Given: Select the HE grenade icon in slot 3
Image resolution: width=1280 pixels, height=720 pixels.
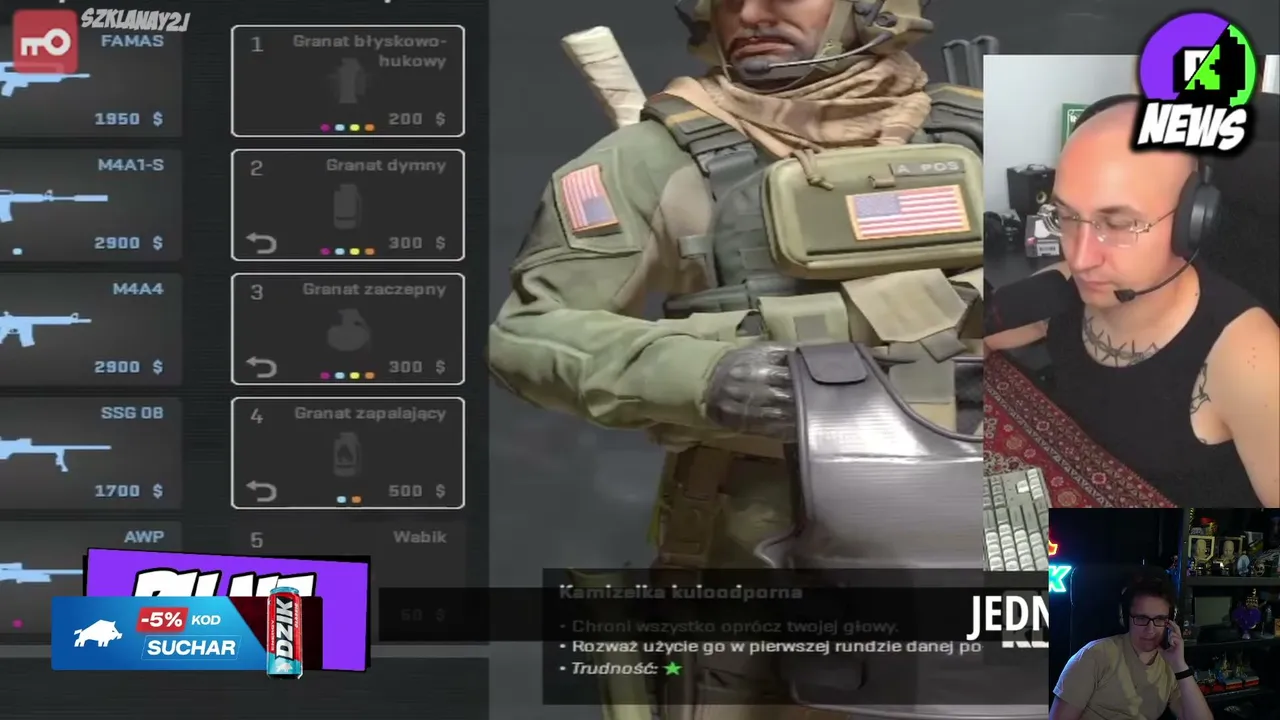Looking at the screenshot, I should 347,331.
